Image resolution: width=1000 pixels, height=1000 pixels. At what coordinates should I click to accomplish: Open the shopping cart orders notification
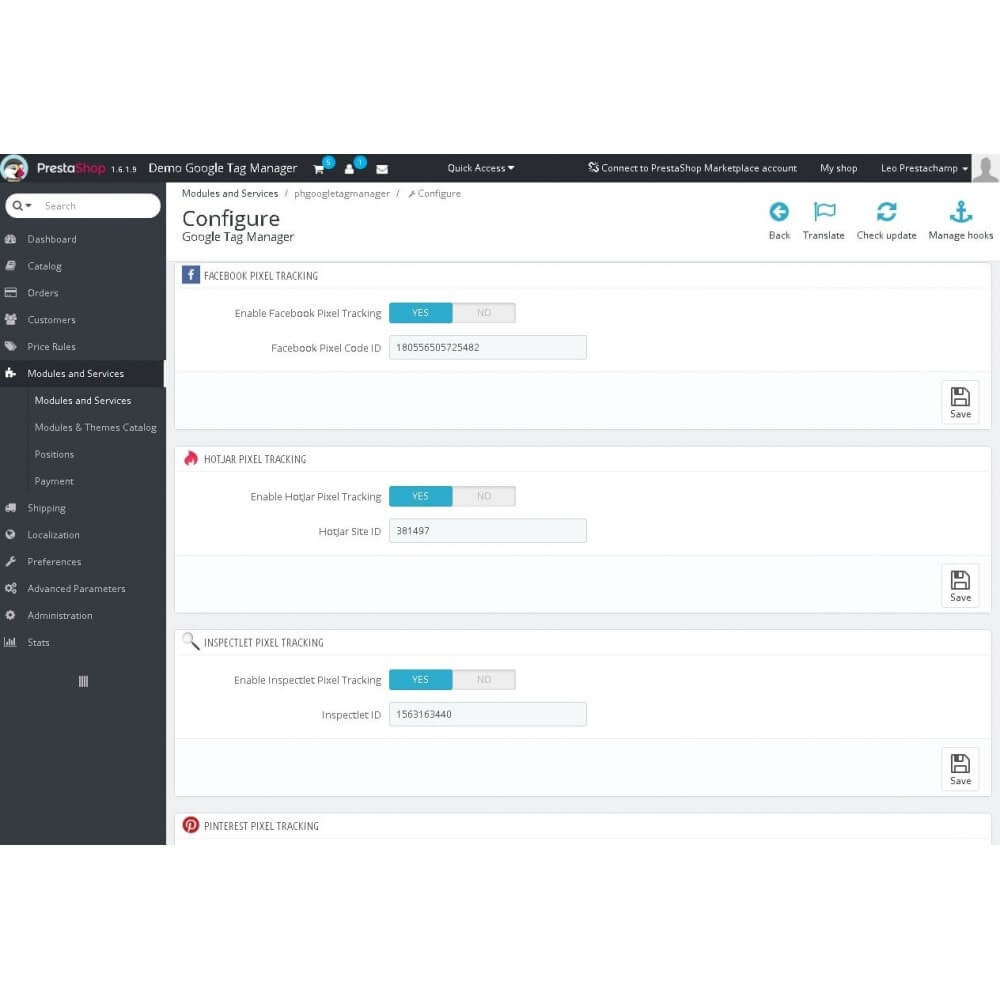point(320,168)
